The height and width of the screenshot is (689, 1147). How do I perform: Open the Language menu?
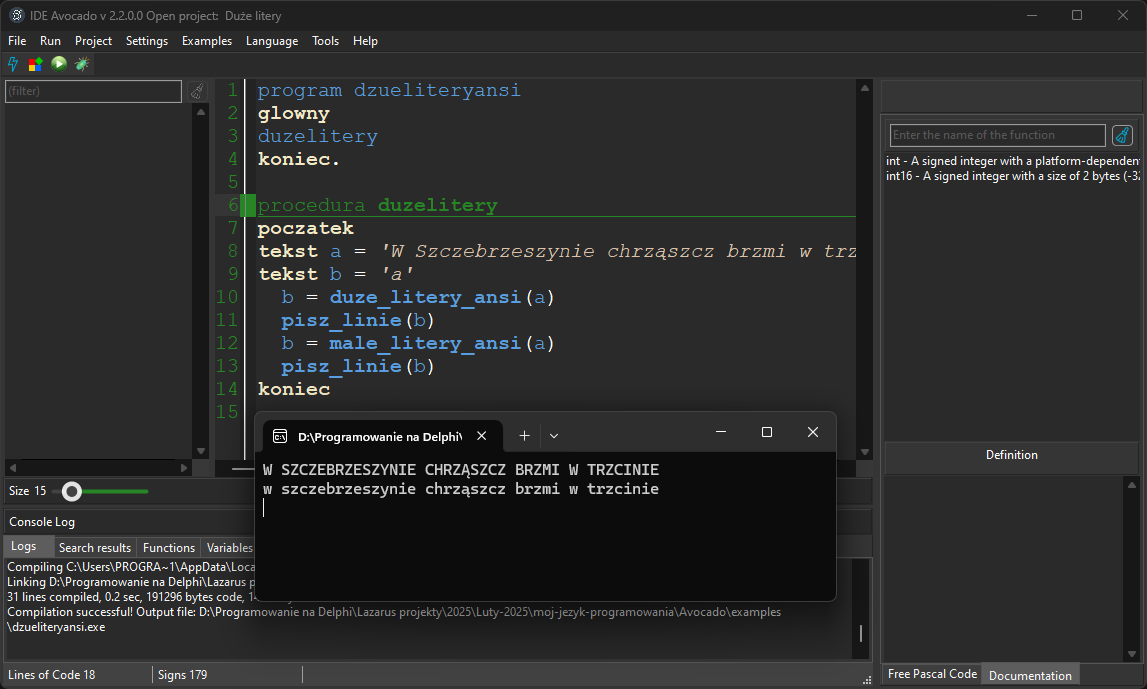point(272,41)
